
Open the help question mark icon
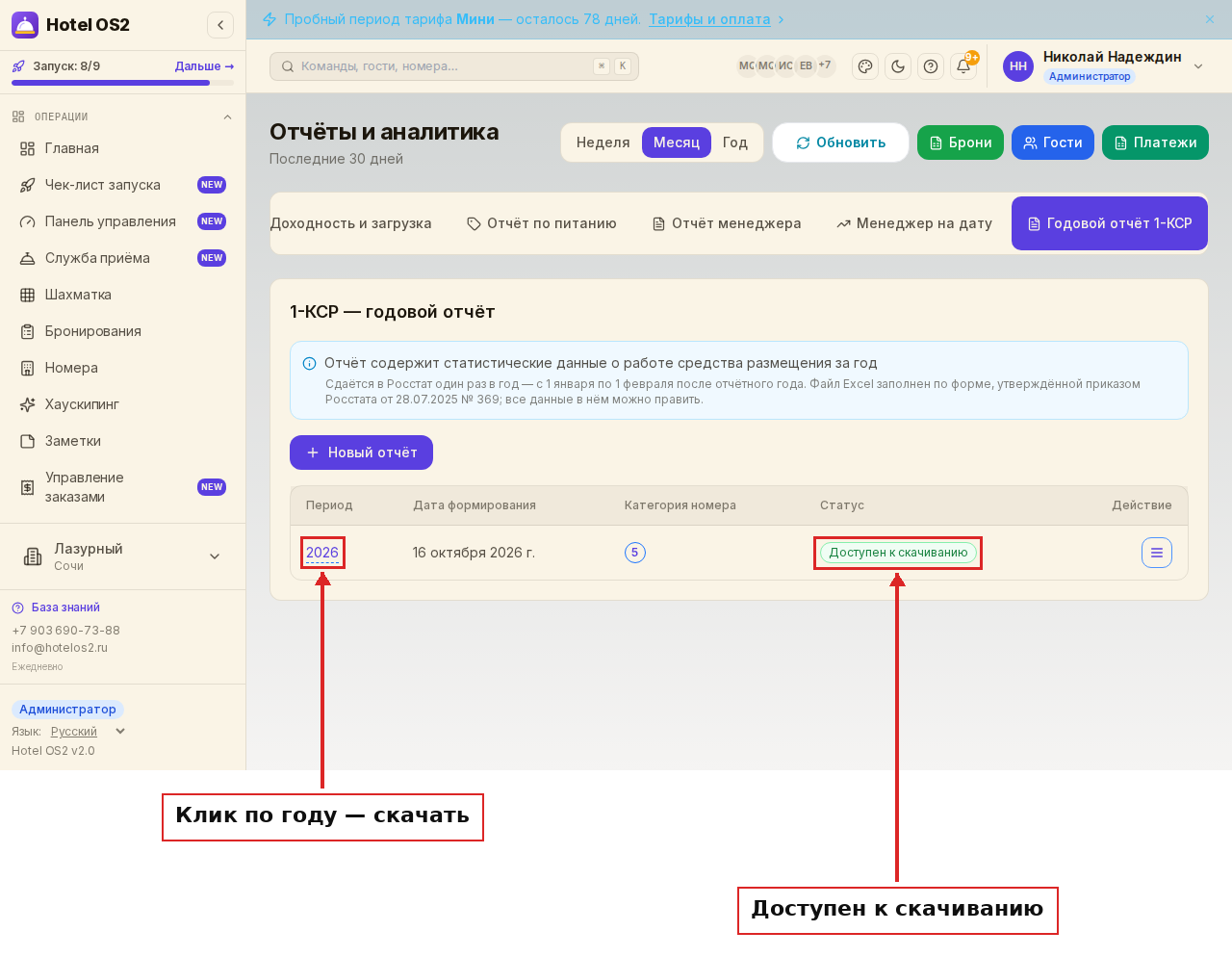tap(931, 66)
